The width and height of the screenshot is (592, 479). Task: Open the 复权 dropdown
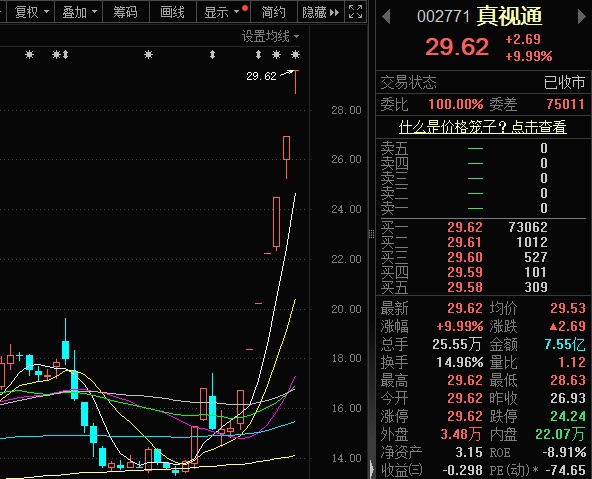coord(32,12)
